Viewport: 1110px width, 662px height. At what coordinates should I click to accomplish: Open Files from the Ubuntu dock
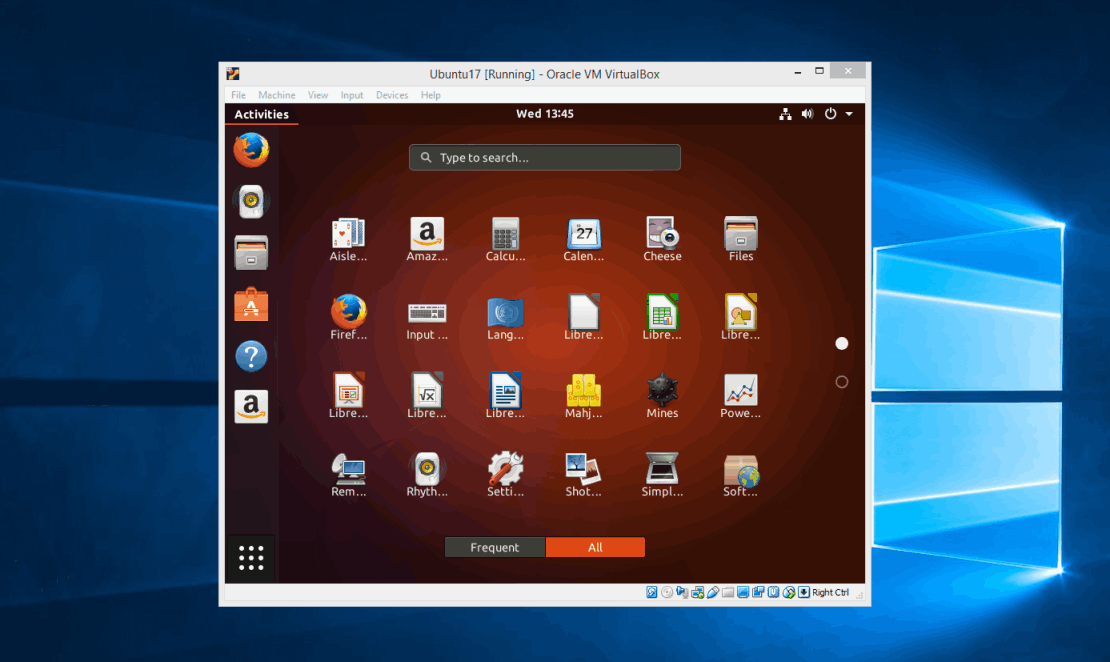pyautogui.click(x=251, y=253)
